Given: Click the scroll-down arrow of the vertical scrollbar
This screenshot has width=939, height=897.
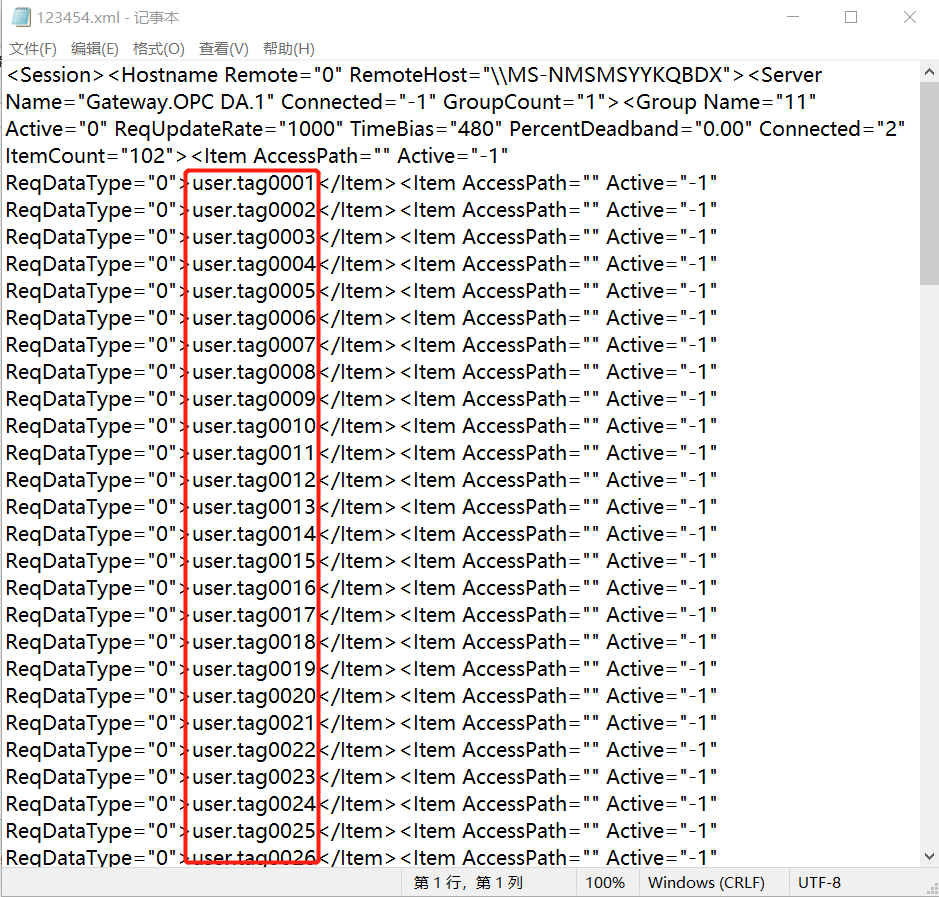Looking at the screenshot, I should (x=929, y=856).
